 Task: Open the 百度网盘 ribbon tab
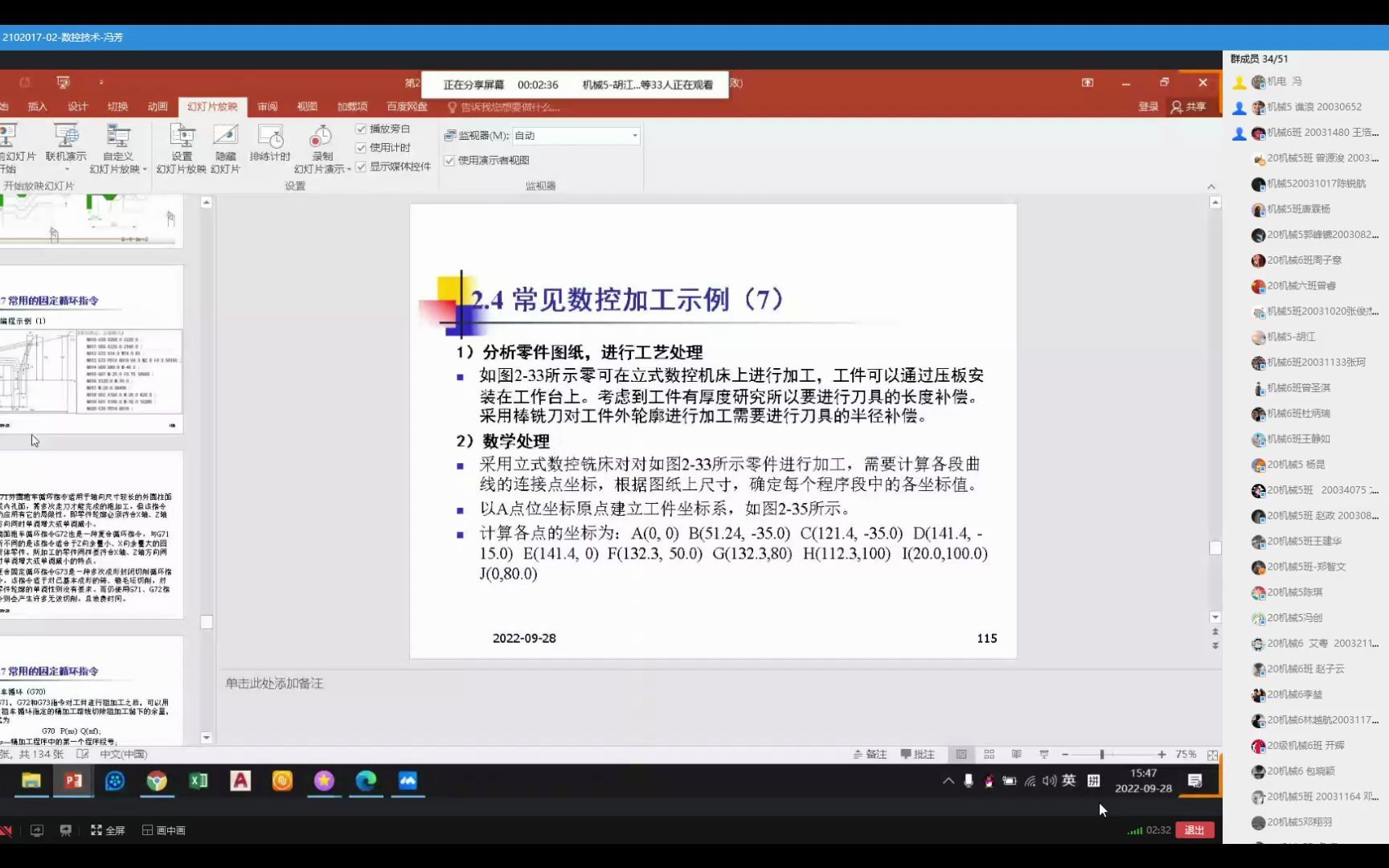click(407, 107)
